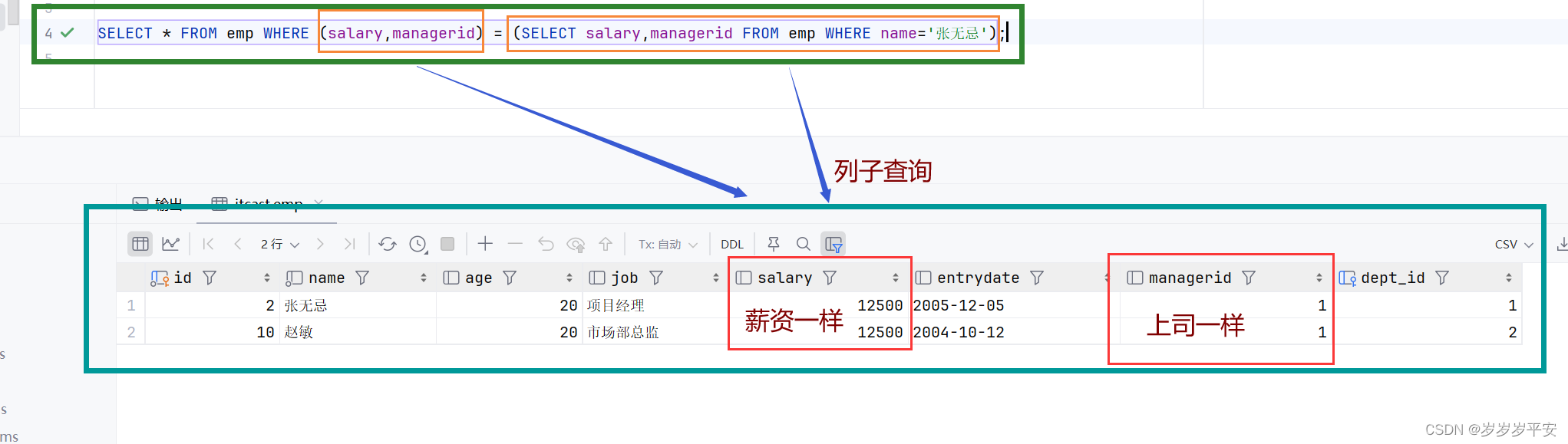The height and width of the screenshot is (444, 1568).
Task: Click the stop execution square
Action: point(447,244)
